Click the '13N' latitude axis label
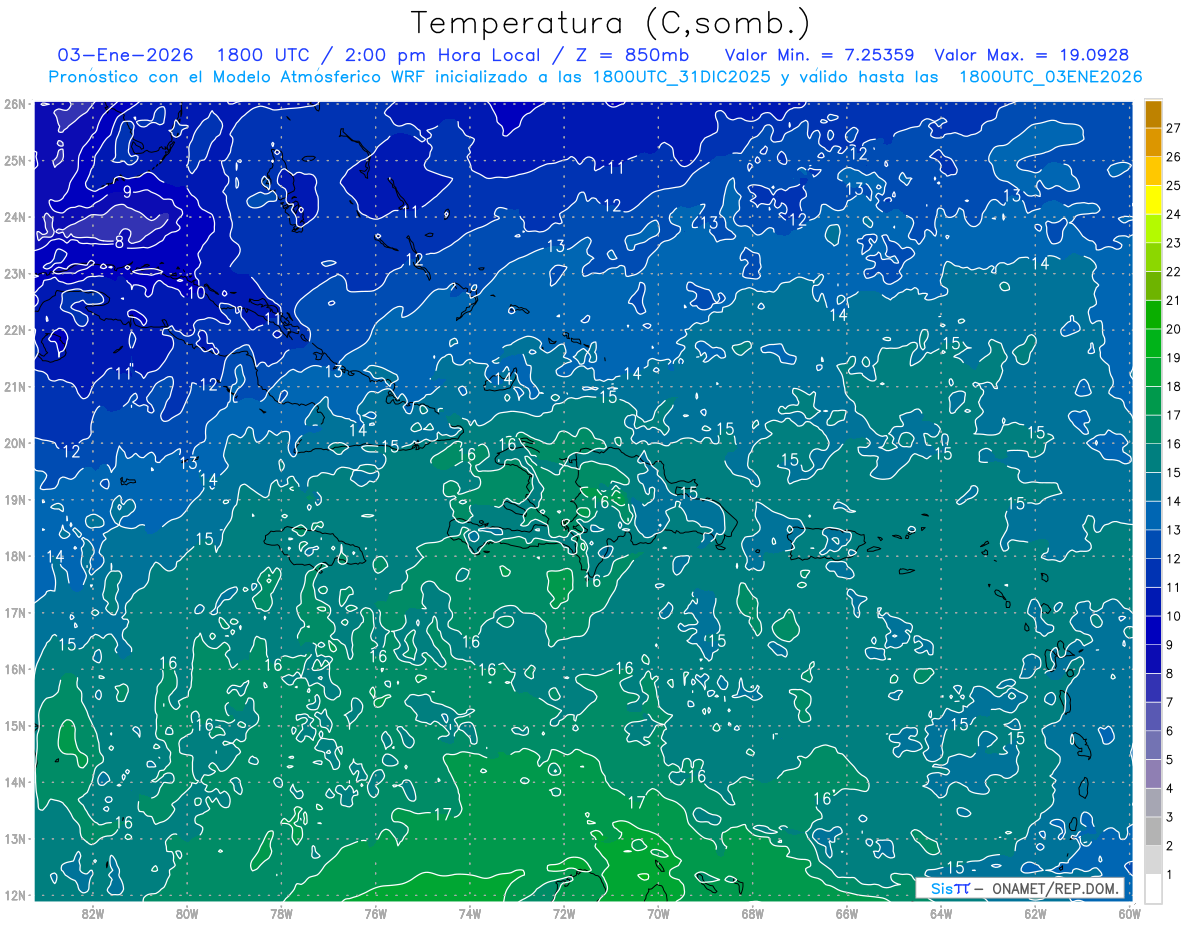Screen dimensions: 1200x927 (x=14, y=838)
